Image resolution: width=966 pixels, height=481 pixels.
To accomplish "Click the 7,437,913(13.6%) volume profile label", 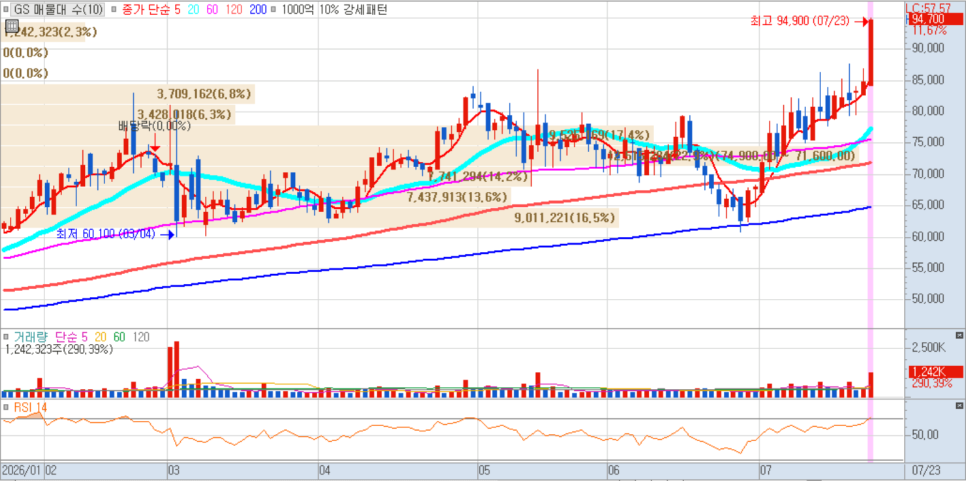I will (x=458, y=196).
